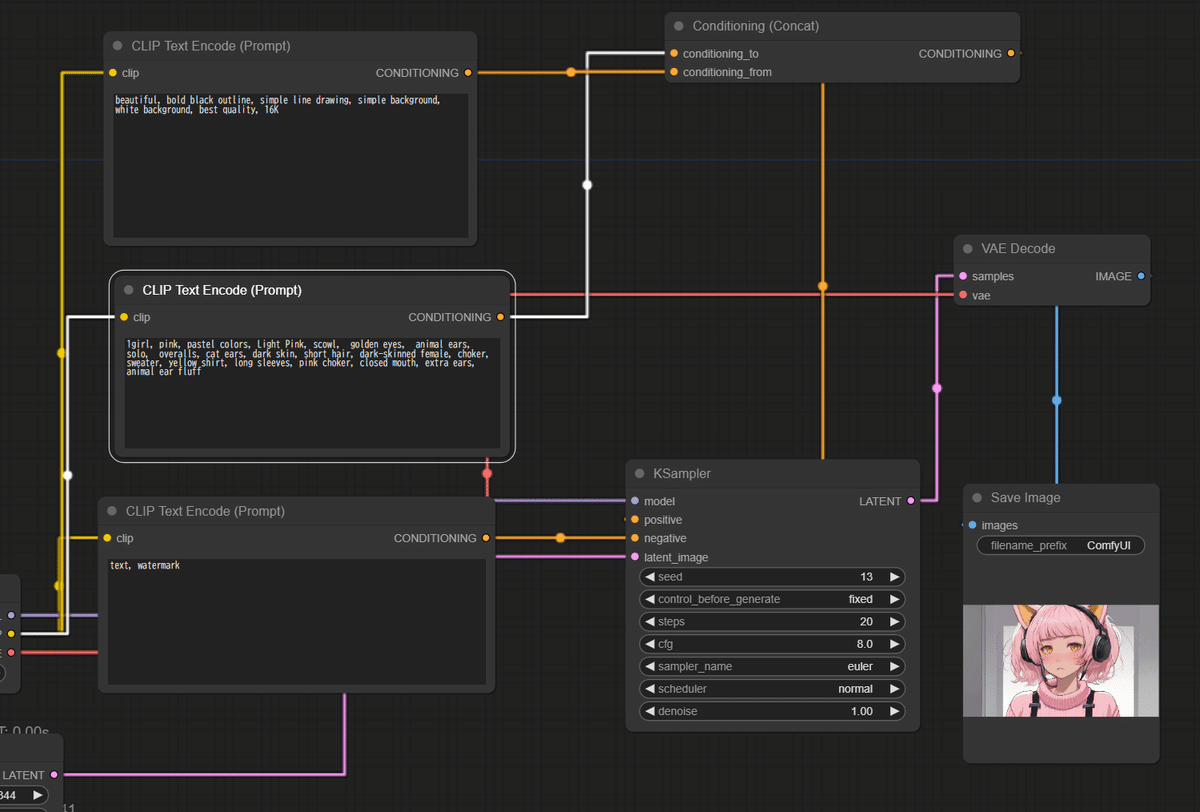
Task: Toggle collapse dot on the KSampler node
Action: (640, 473)
